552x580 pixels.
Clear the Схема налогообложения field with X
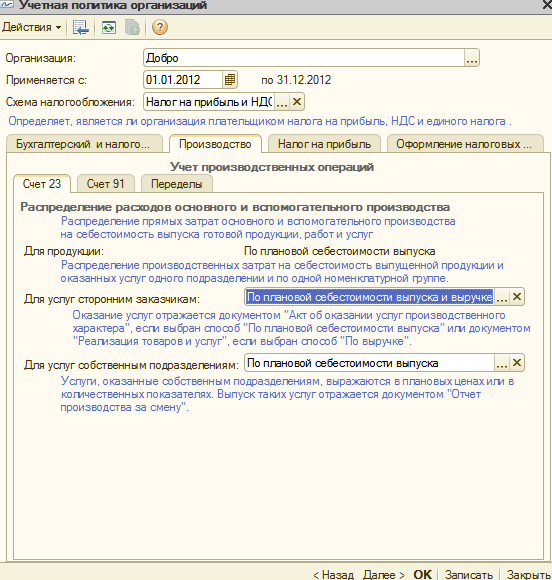(297, 102)
